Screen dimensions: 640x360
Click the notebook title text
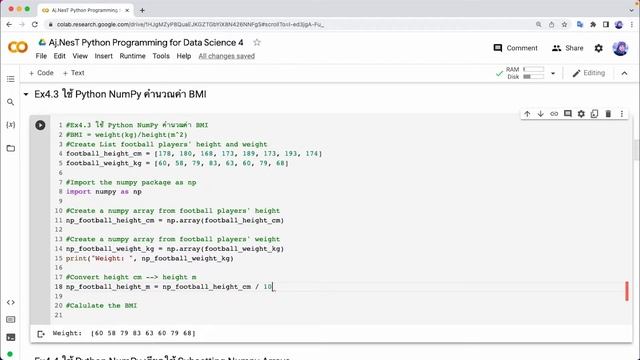(146, 42)
